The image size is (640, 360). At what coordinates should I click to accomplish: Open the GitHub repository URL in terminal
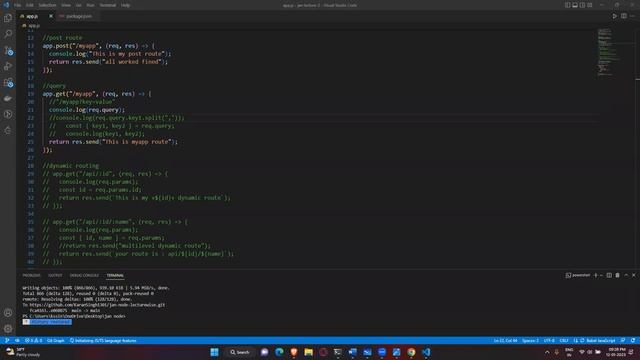pyautogui.click(x=98, y=305)
